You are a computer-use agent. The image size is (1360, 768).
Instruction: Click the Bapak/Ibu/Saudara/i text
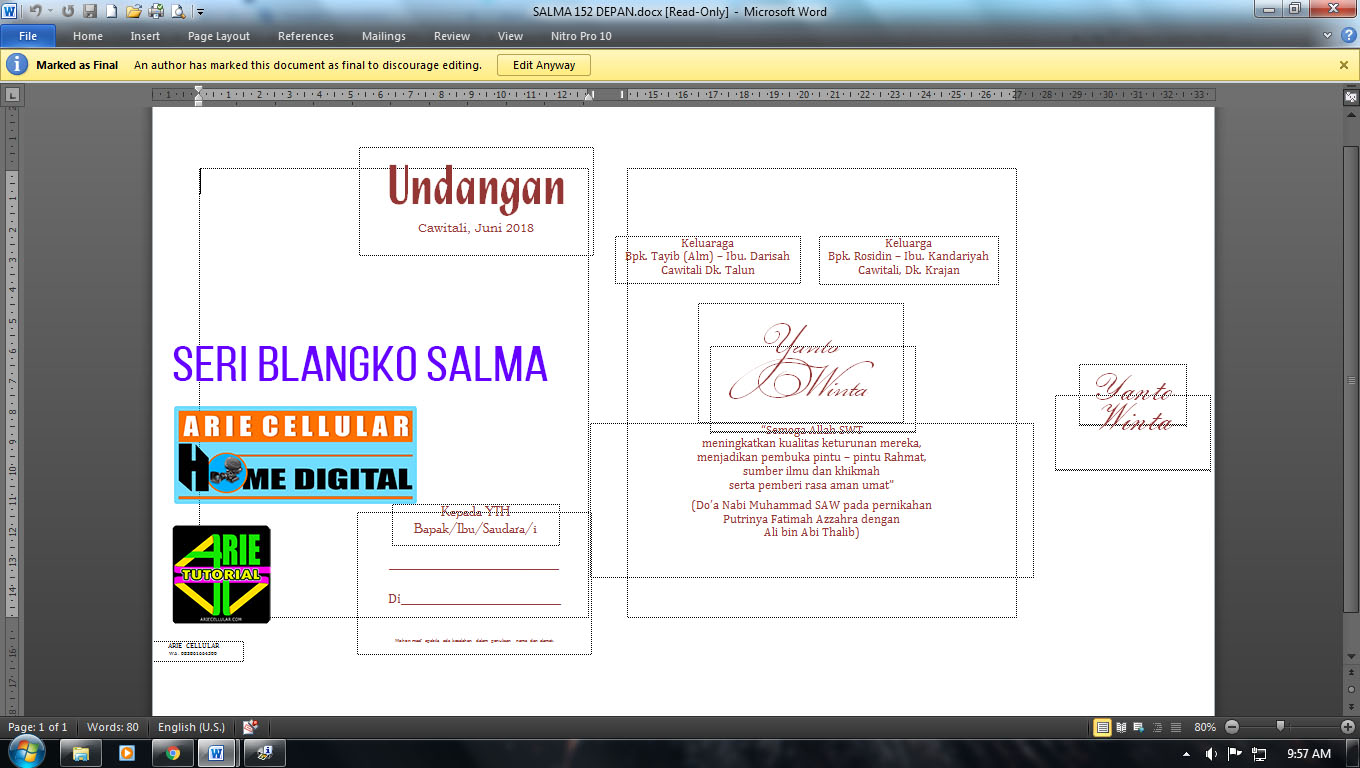point(475,528)
